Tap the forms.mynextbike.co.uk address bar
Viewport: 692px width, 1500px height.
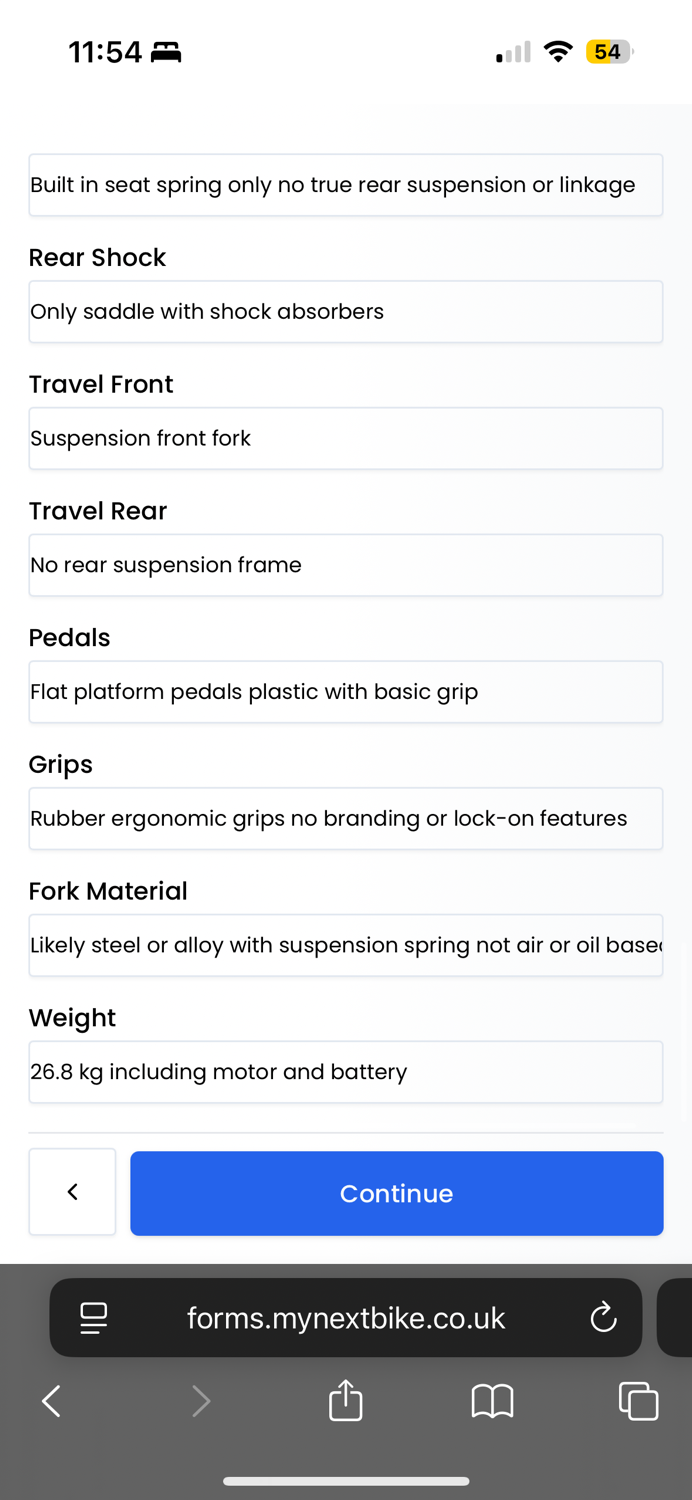click(x=346, y=1317)
